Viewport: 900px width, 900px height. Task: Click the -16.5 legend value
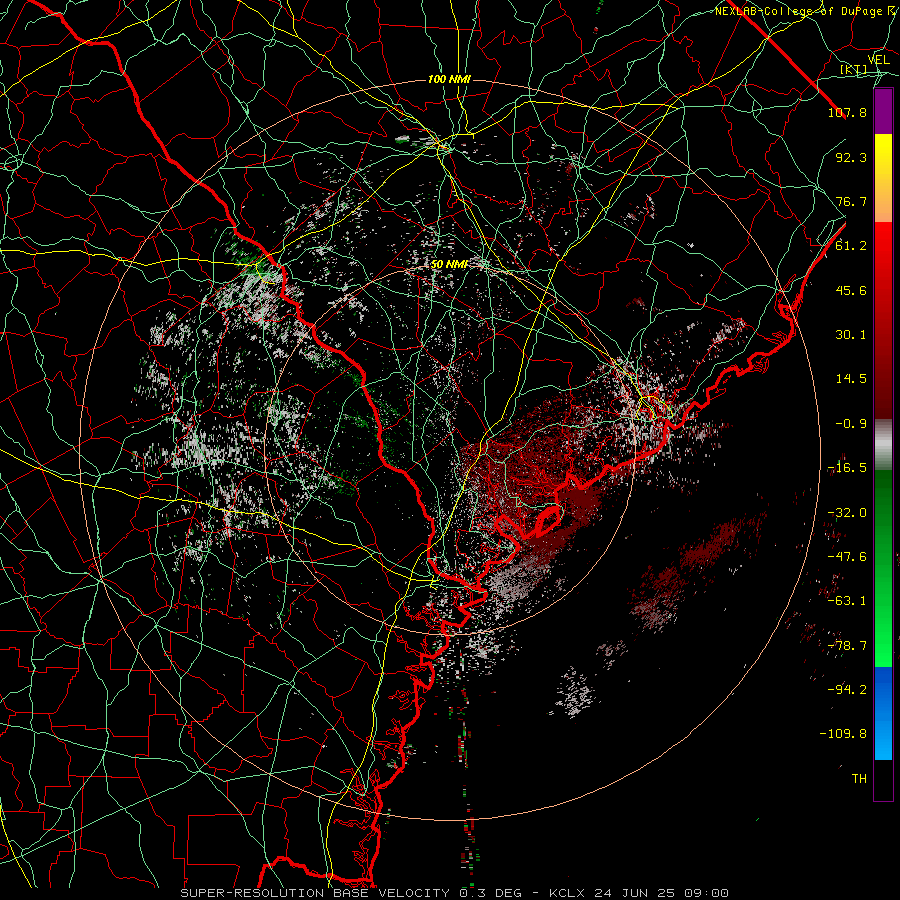pos(847,468)
